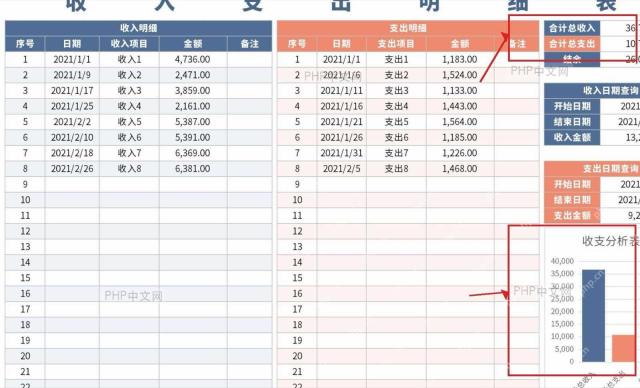Select date cell 2021/1/25

pyautogui.click(x=72, y=106)
